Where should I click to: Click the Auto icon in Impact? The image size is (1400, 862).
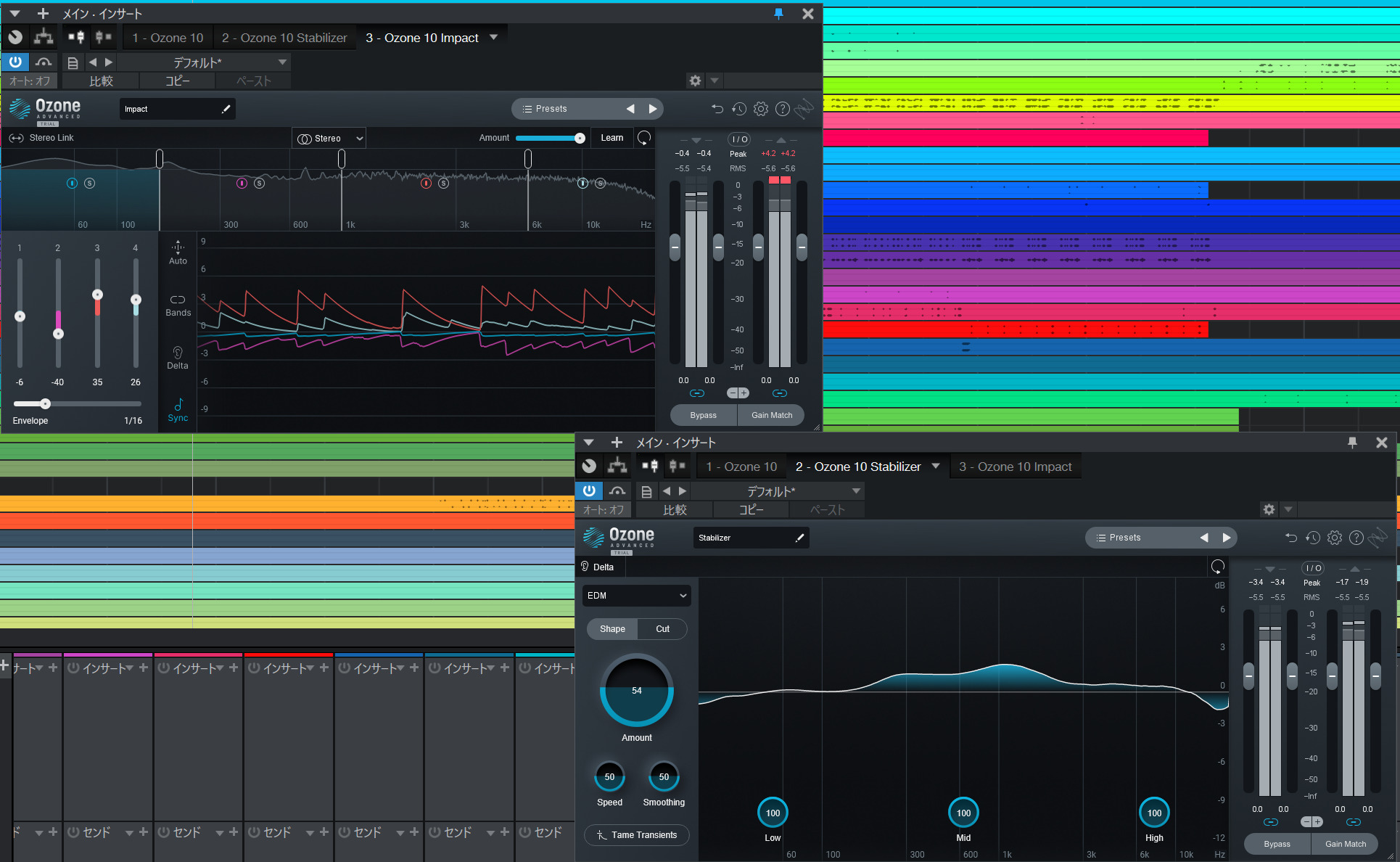click(x=178, y=252)
